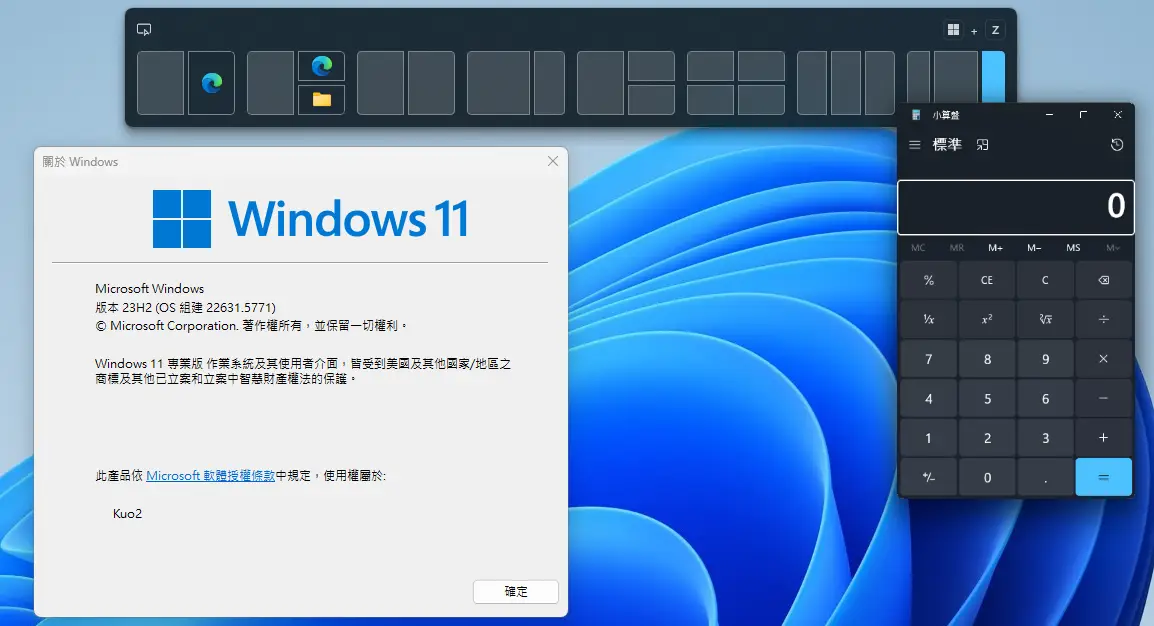Click the decimal point key
Image resolution: width=1154 pixels, height=626 pixels.
(x=1045, y=477)
